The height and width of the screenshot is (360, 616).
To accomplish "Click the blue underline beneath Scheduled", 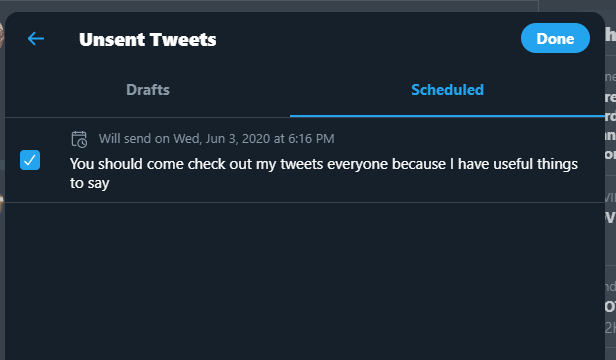I will coord(447,116).
